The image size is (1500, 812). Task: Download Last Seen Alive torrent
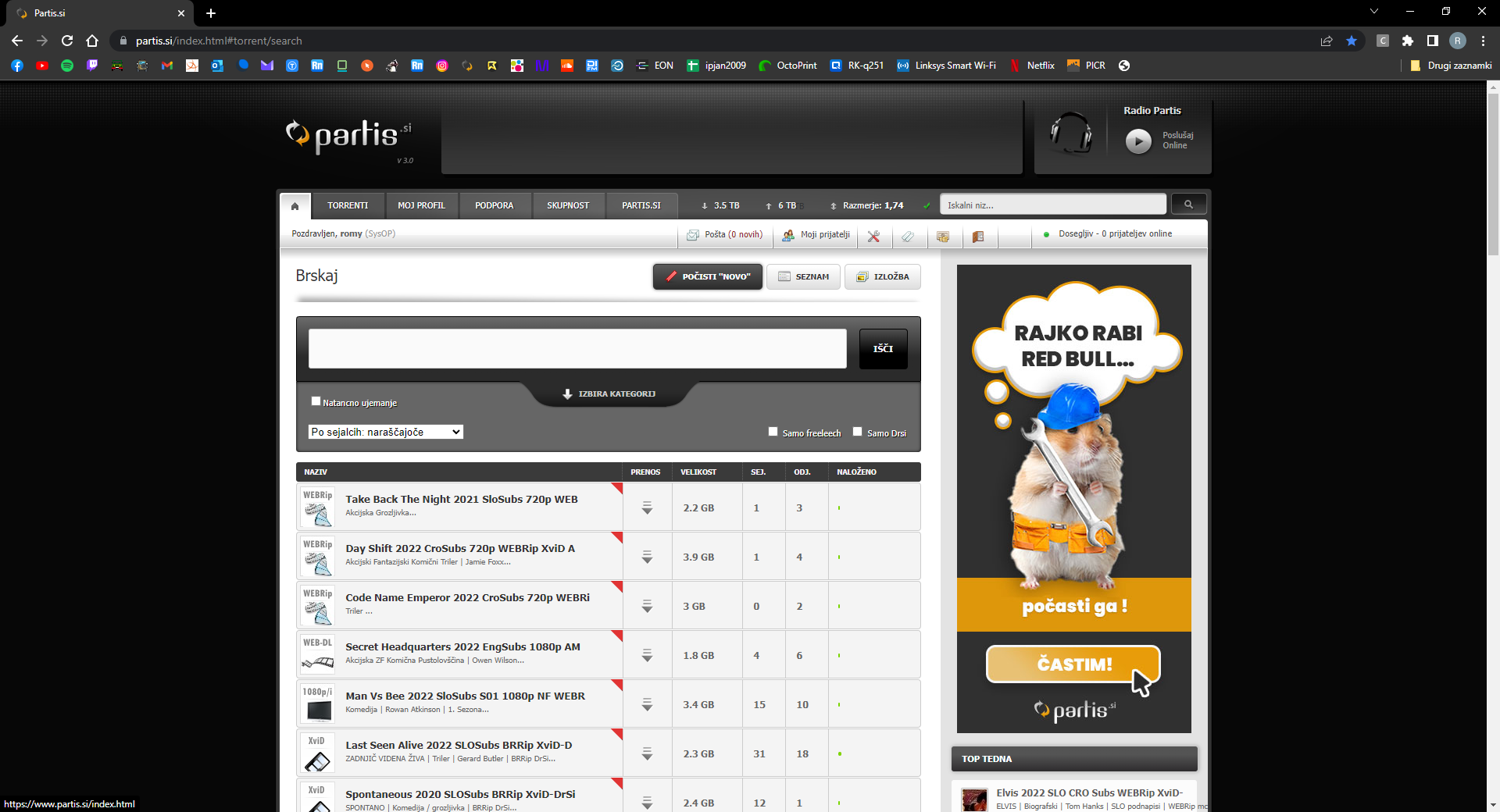click(647, 753)
